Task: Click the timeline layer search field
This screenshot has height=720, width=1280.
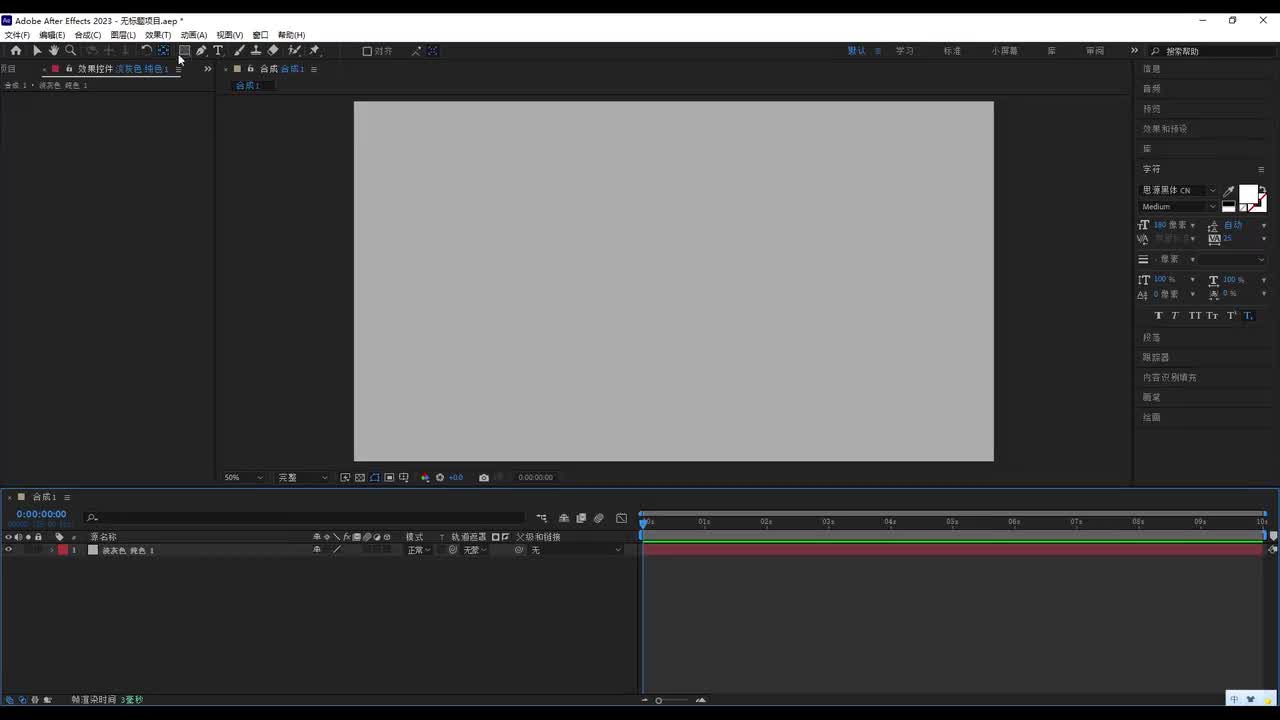Action: (305, 518)
